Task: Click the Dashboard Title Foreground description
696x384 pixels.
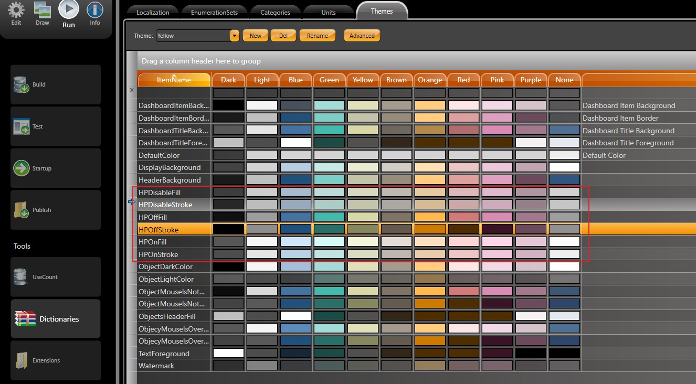Action: 628,143
